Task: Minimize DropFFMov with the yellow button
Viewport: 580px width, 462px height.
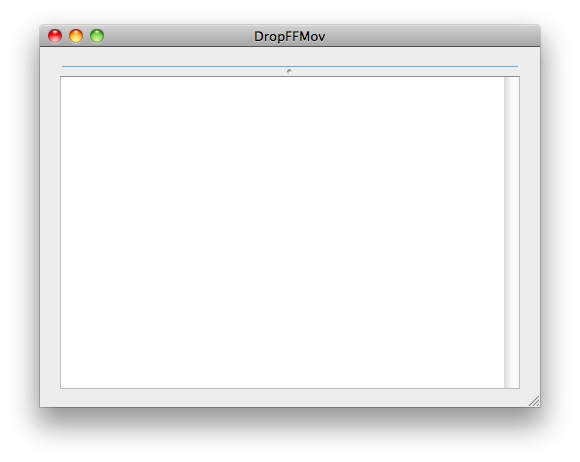Action: coord(76,36)
